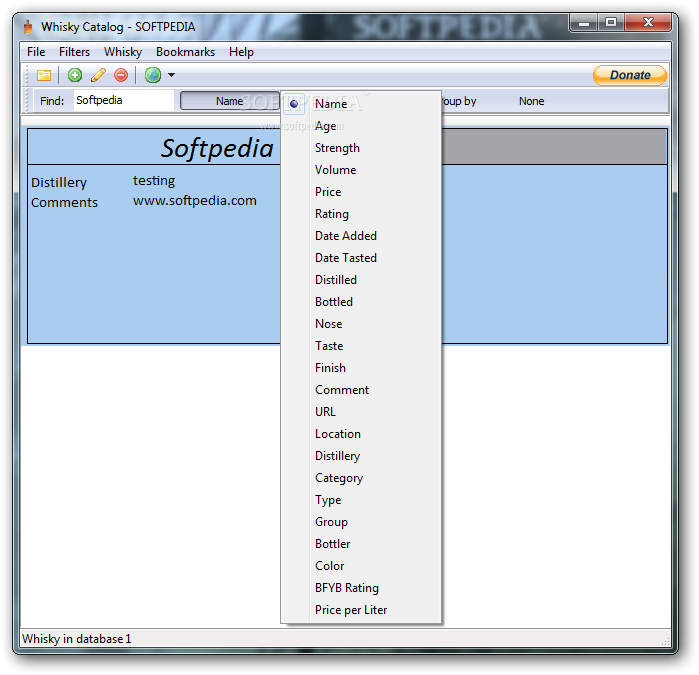Choose Price per Liter from the menu
Image resolution: width=699 pixels, height=675 pixels.
click(362, 609)
